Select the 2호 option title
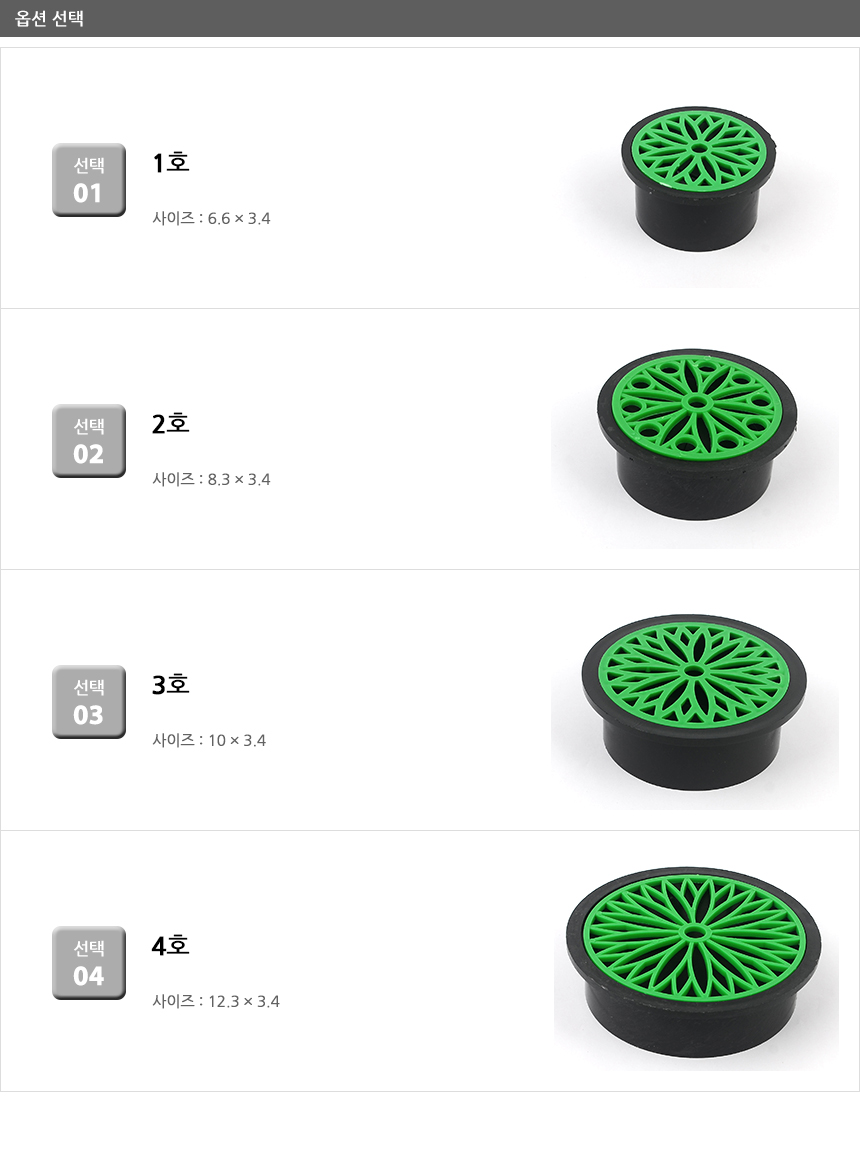Image resolution: width=860 pixels, height=1152 pixels. pos(171,423)
